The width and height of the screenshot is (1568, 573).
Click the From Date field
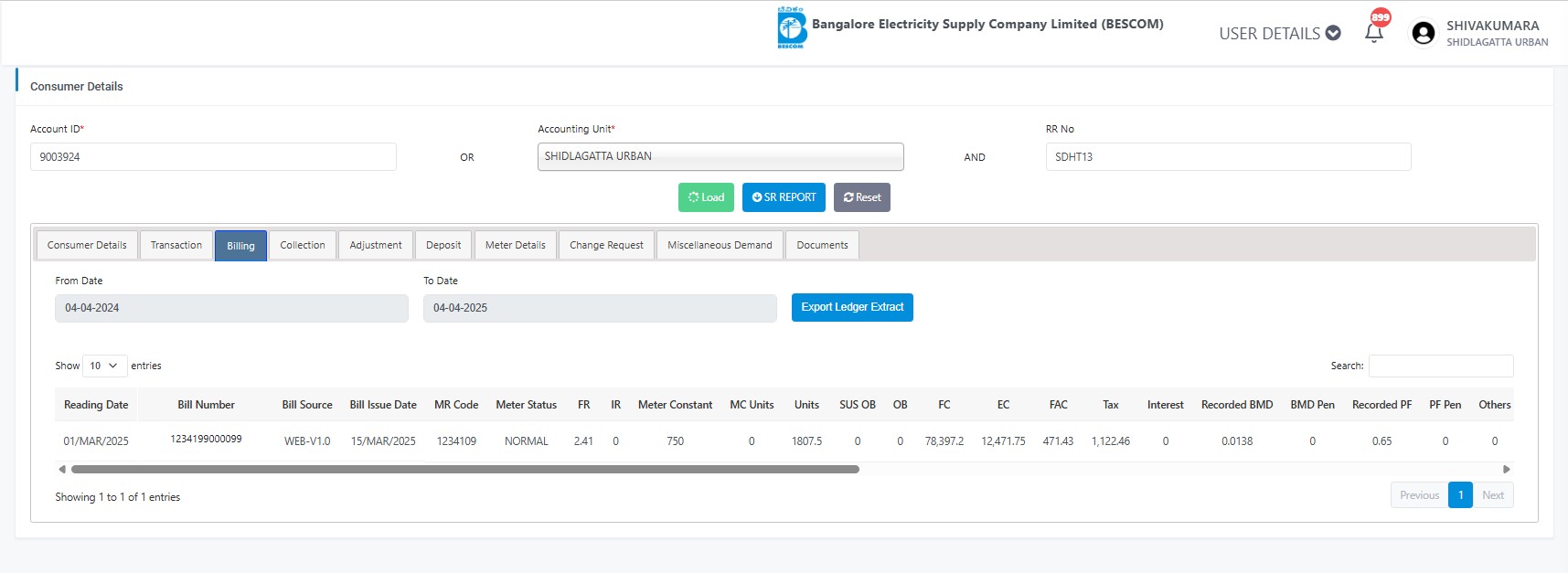(x=231, y=308)
